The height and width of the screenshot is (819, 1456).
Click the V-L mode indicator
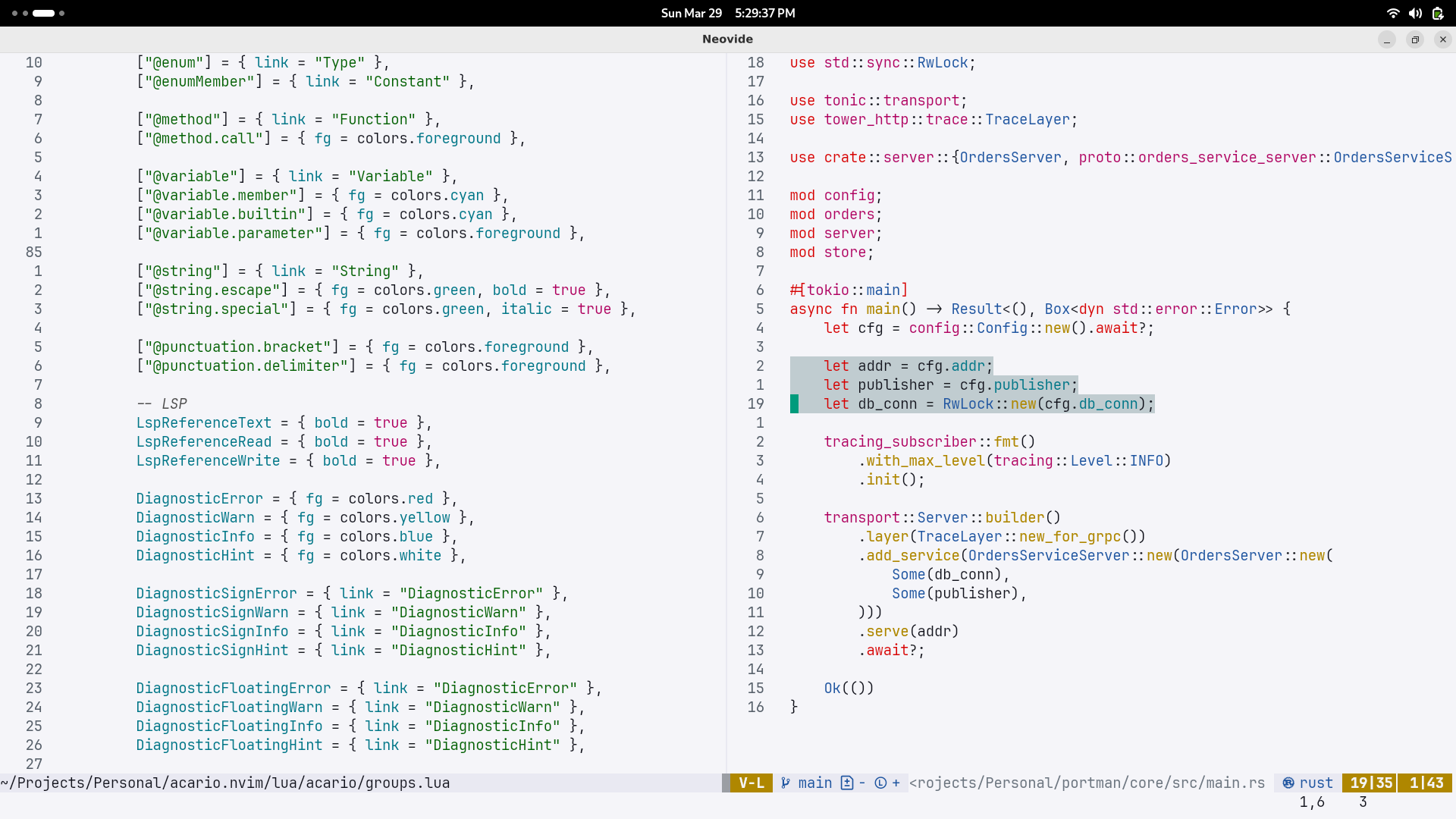point(751,783)
